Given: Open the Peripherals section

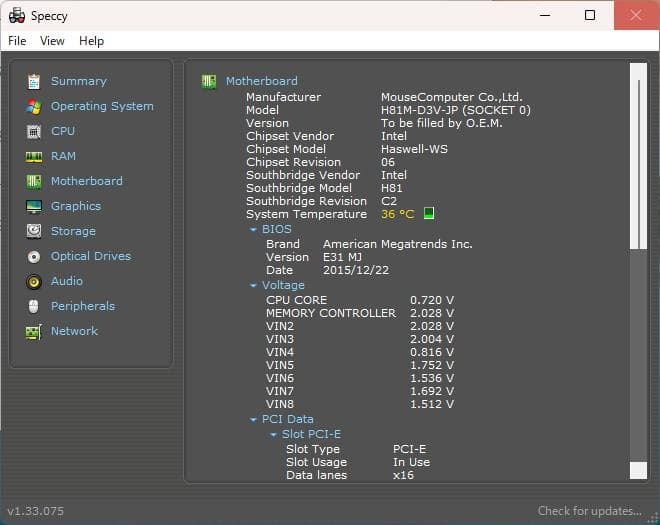Looking at the screenshot, I should [83, 306].
